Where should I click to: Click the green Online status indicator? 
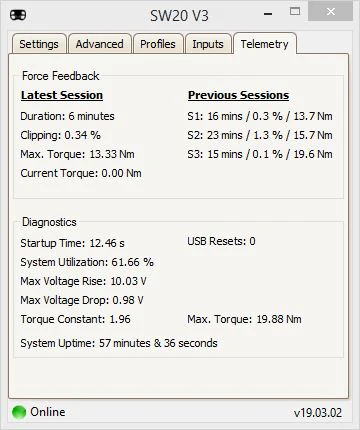tap(19, 412)
